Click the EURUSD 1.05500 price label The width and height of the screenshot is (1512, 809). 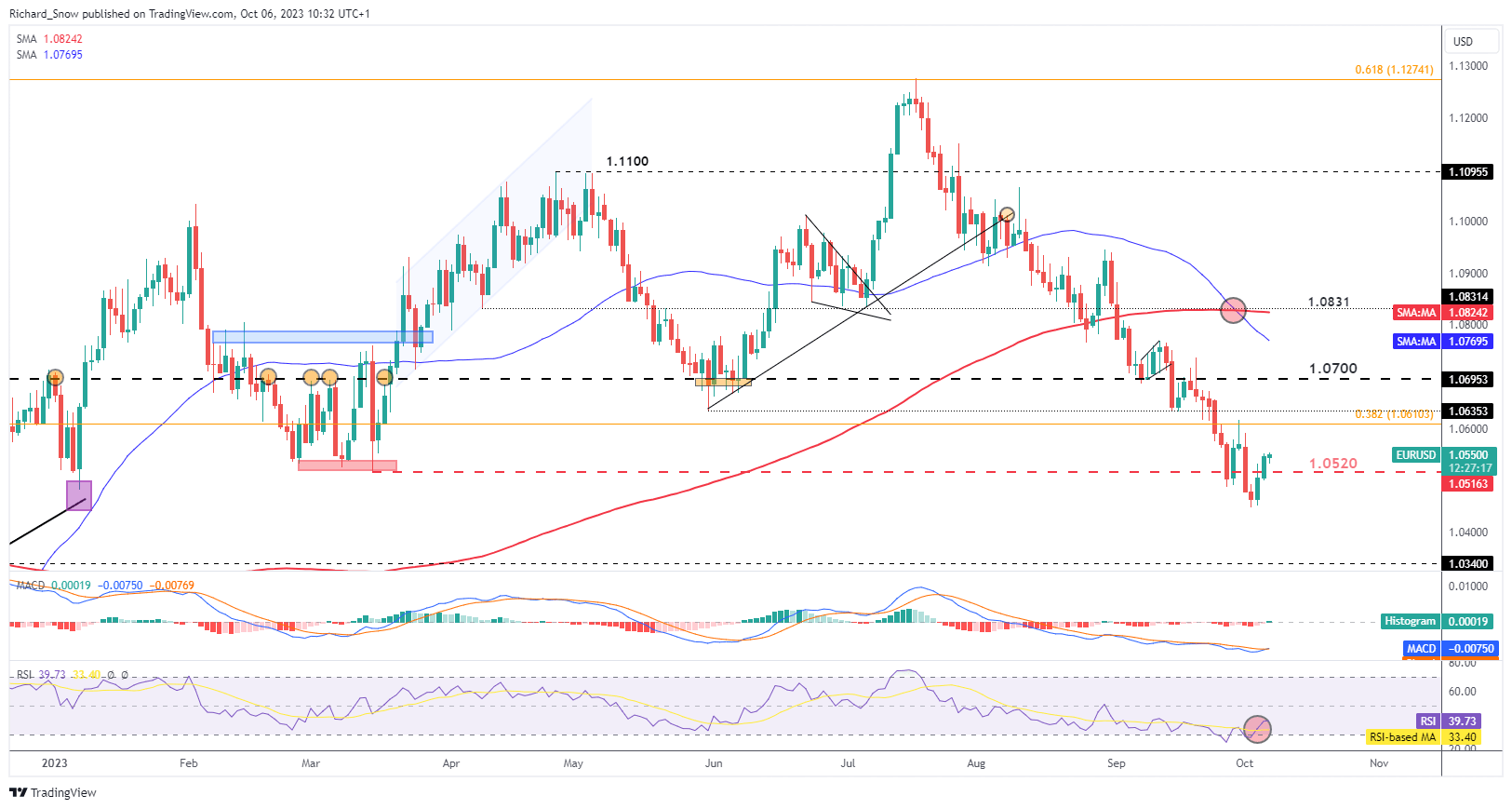click(x=1442, y=455)
